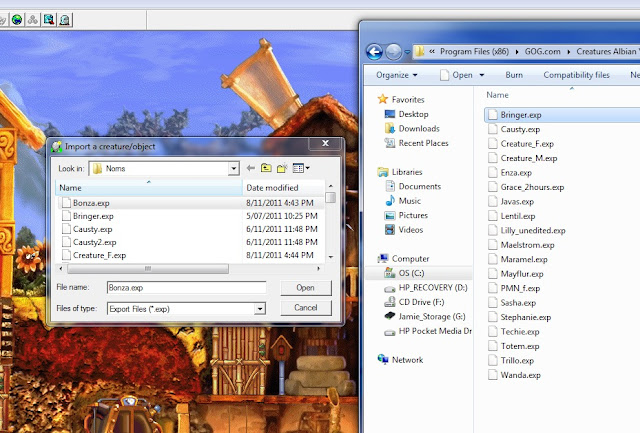Click the gravestone icon in game toolbar
The height and width of the screenshot is (433, 640).
click(x=65, y=20)
